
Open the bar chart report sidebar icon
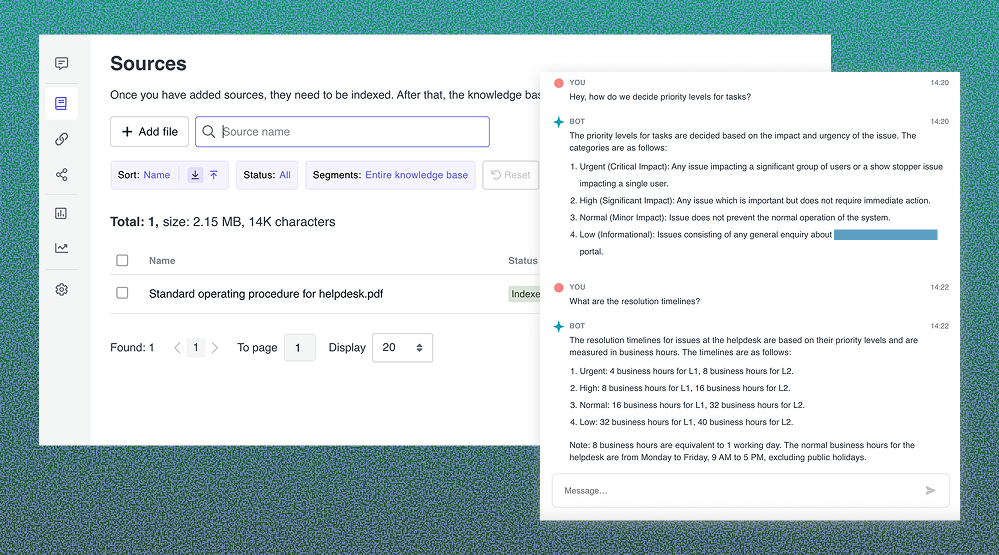pos(62,213)
